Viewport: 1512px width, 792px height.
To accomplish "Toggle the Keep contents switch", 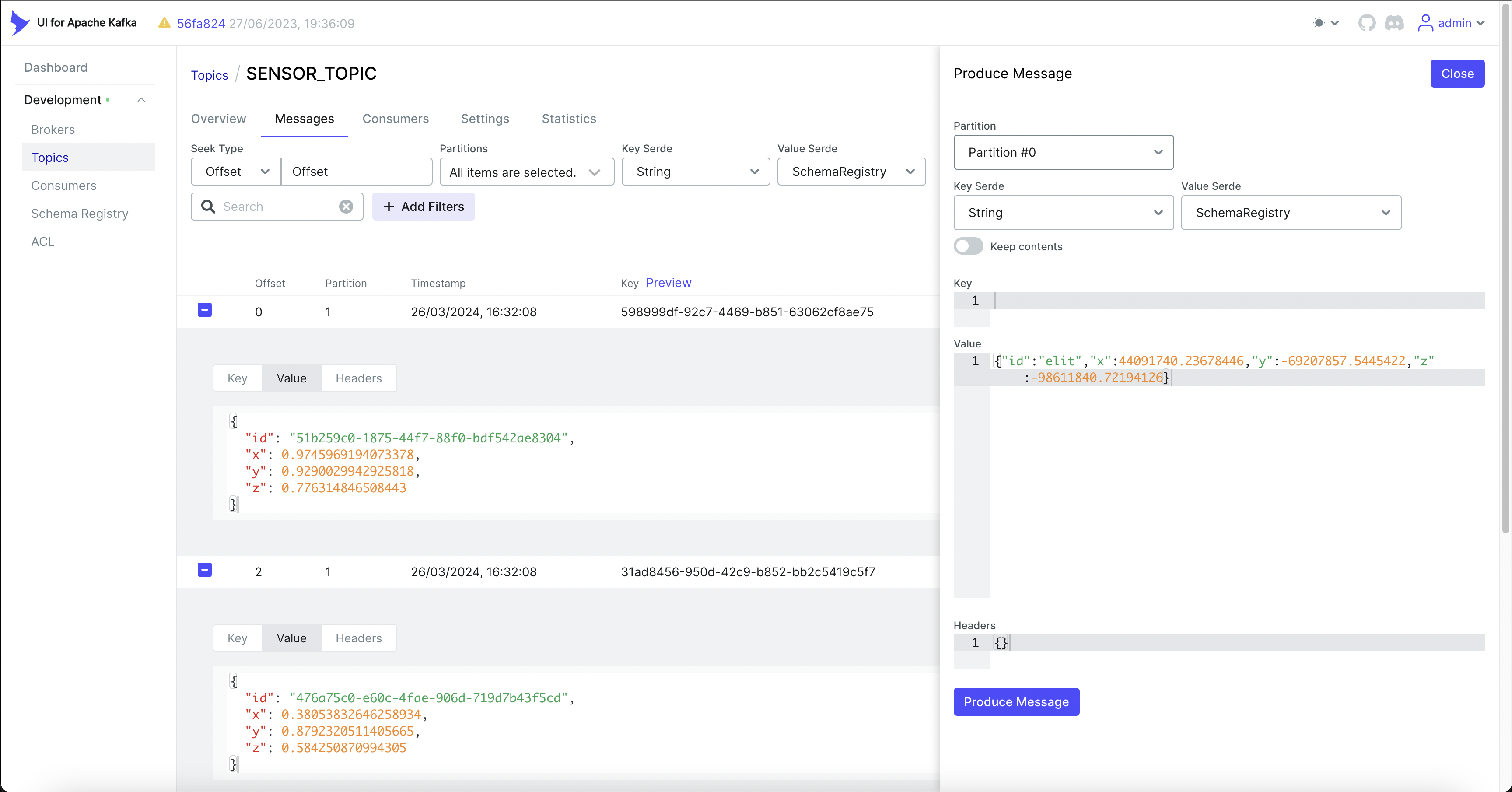I will pyautogui.click(x=968, y=247).
